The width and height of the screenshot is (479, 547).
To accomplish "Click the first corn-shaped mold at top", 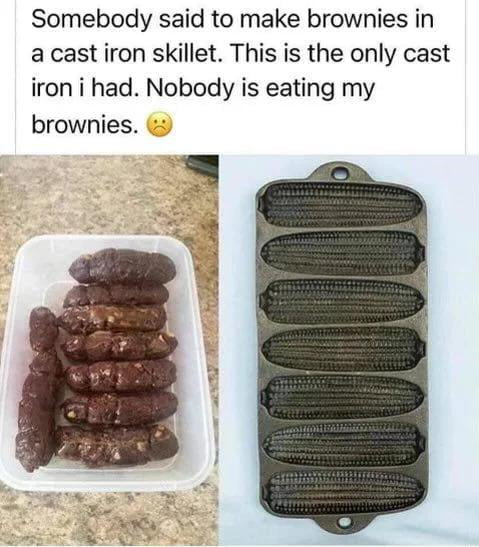I will coord(343,205).
